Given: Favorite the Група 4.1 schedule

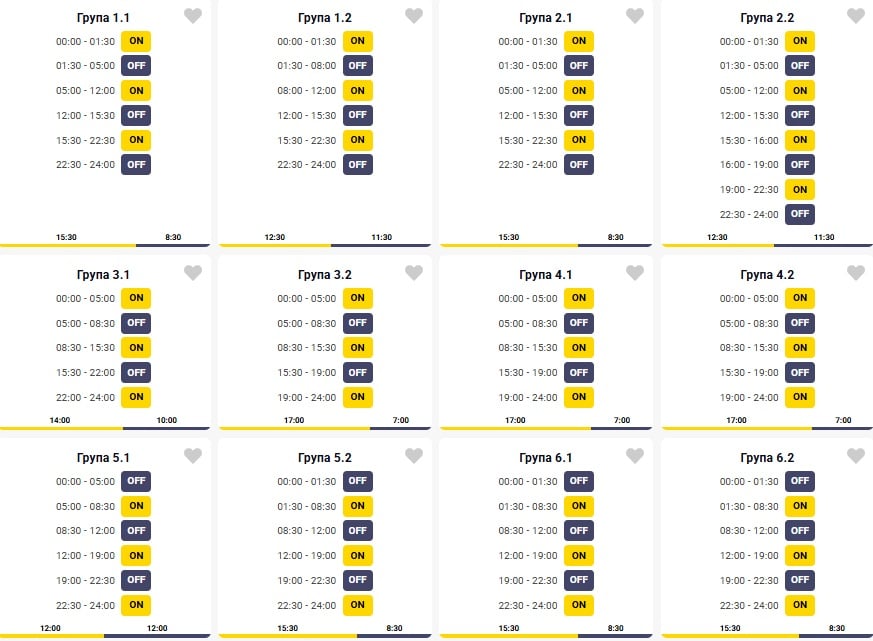Looking at the screenshot, I should tap(635, 273).
